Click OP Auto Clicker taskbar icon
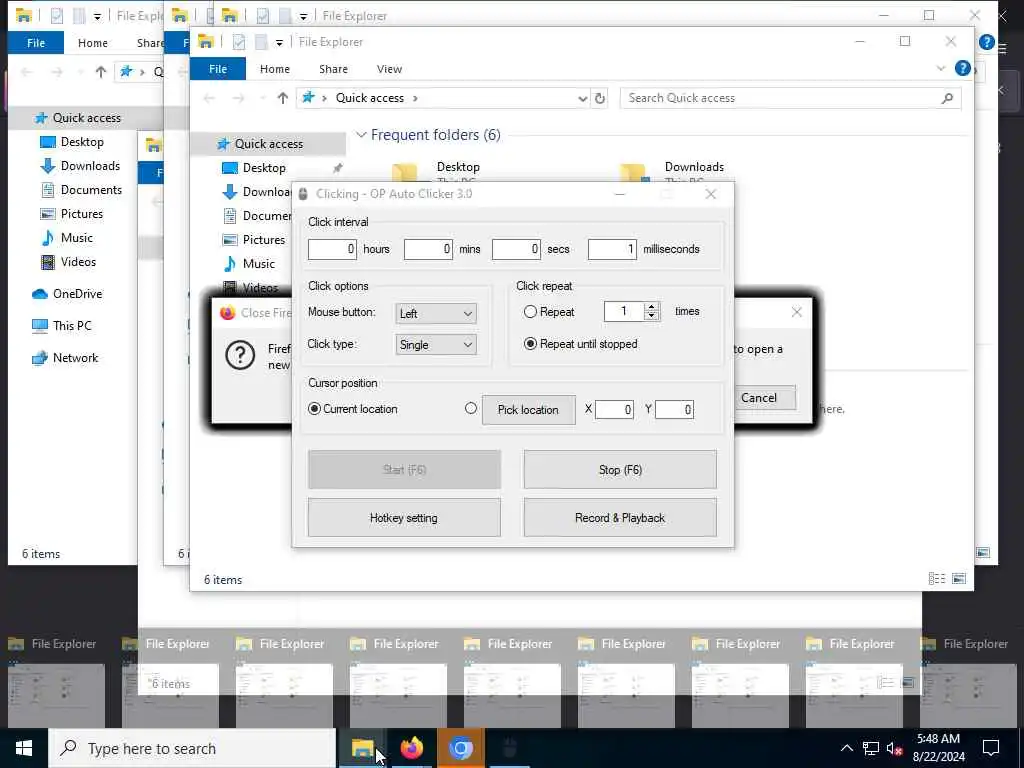This screenshot has height=768, width=1024. tap(509, 748)
